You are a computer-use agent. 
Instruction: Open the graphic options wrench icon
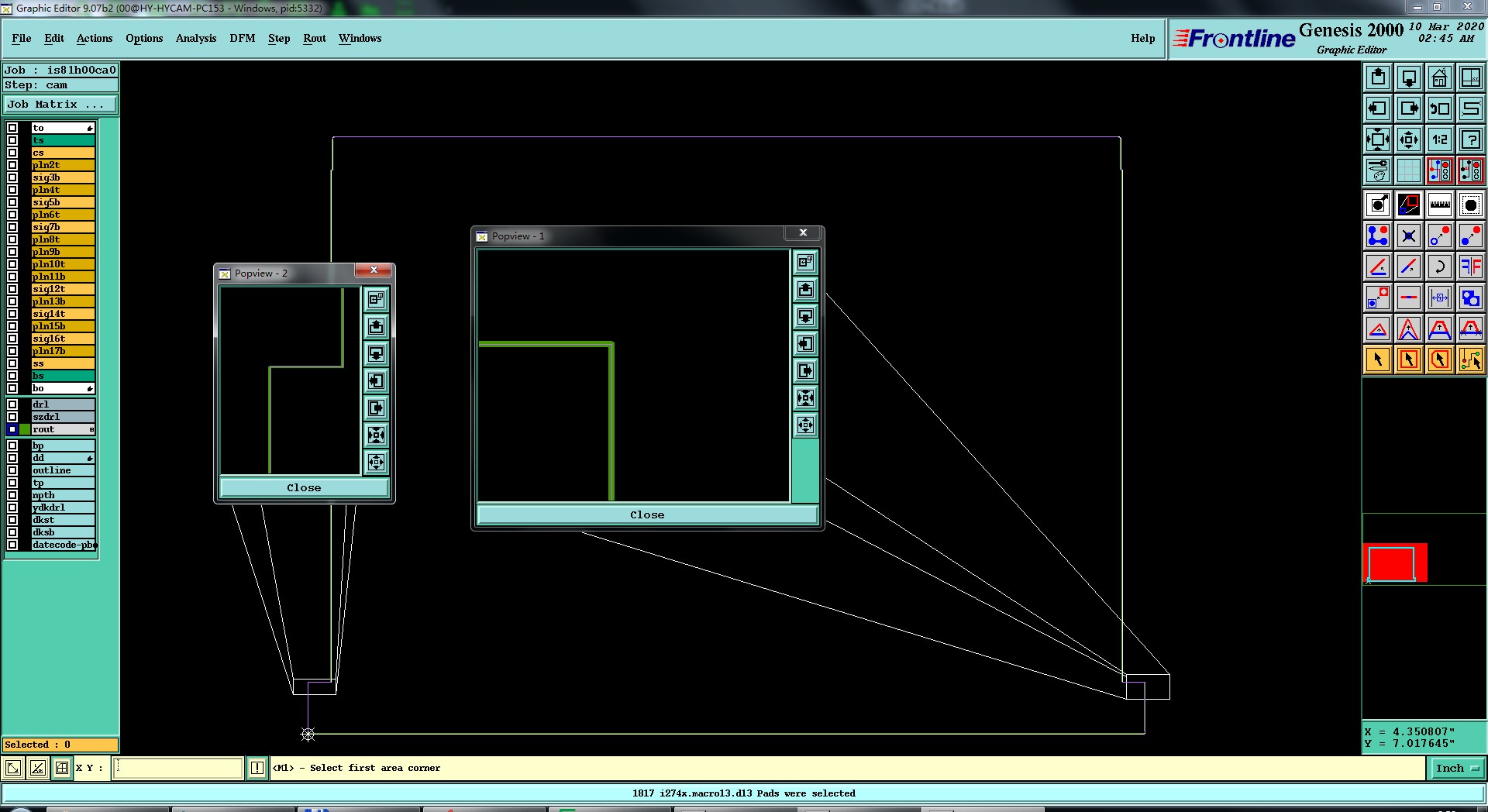pos(1378,170)
